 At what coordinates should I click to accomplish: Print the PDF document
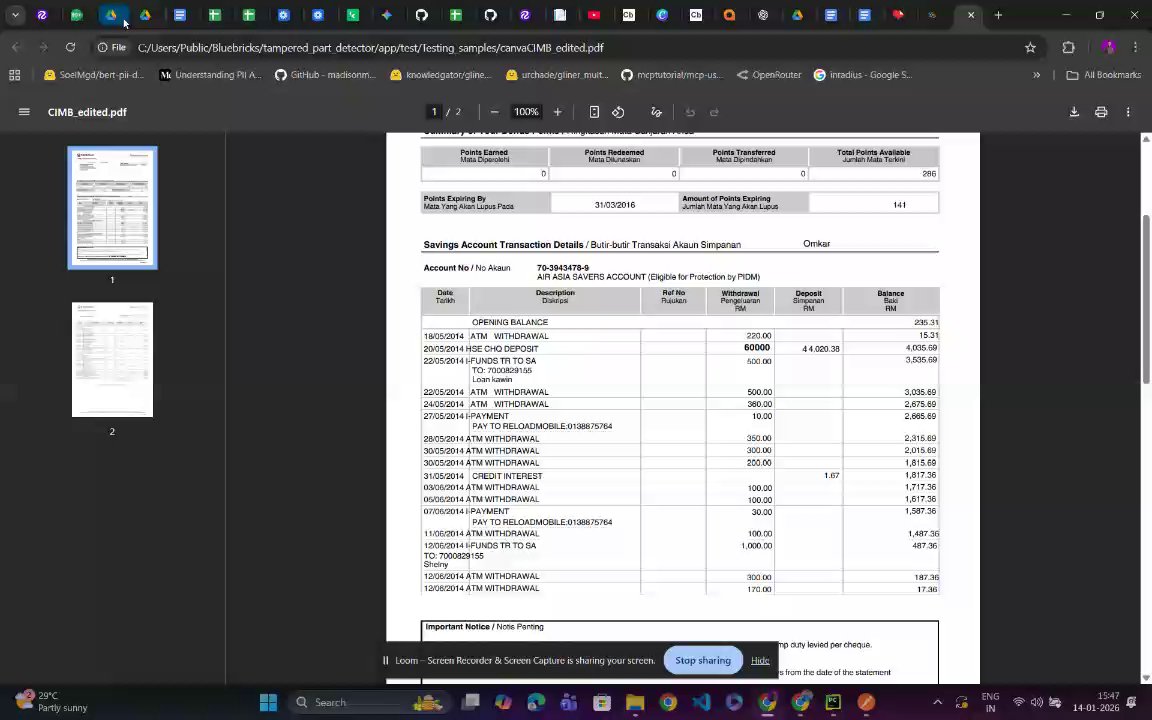(x=1101, y=112)
